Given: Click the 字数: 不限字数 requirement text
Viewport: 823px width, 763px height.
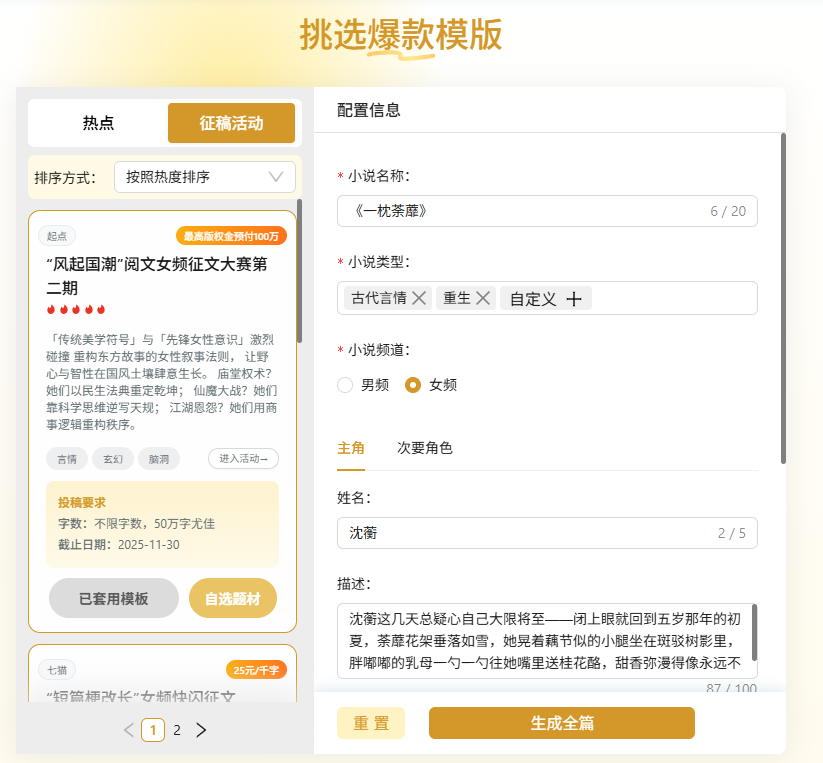Looking at the screenshot, I should 136,524.
